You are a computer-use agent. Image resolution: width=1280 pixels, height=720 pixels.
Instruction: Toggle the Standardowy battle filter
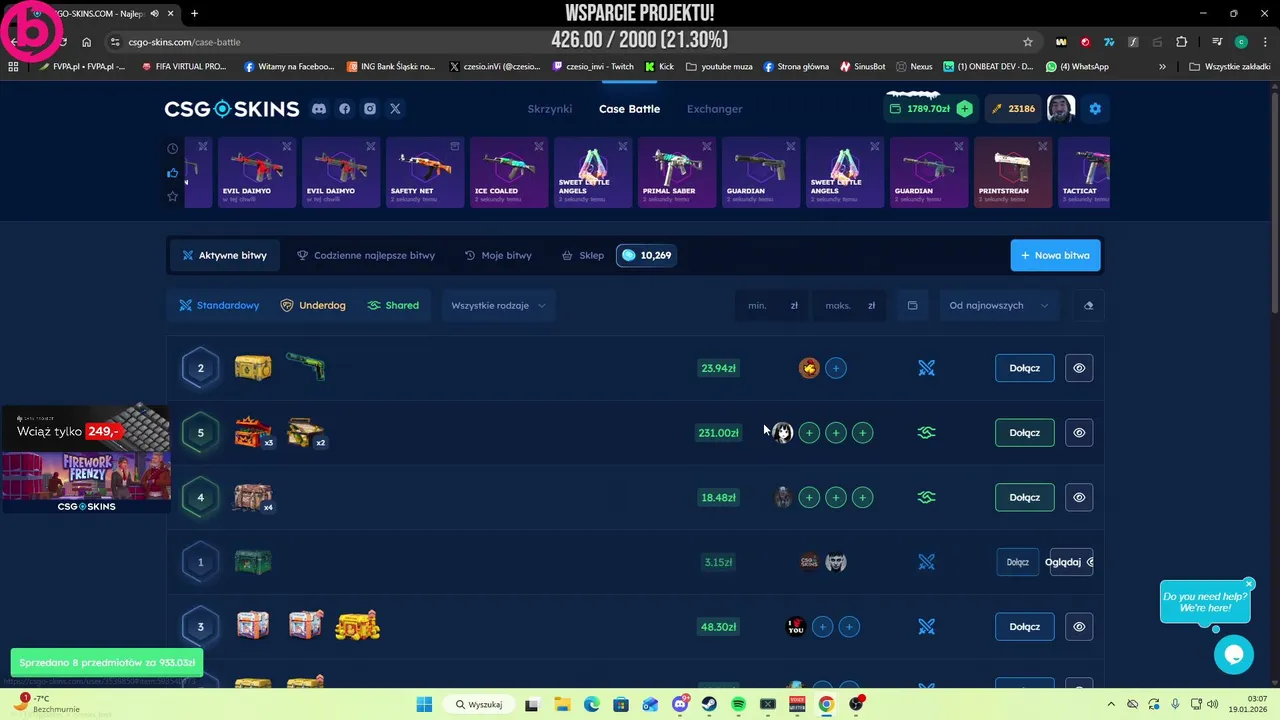click(219, 305)
